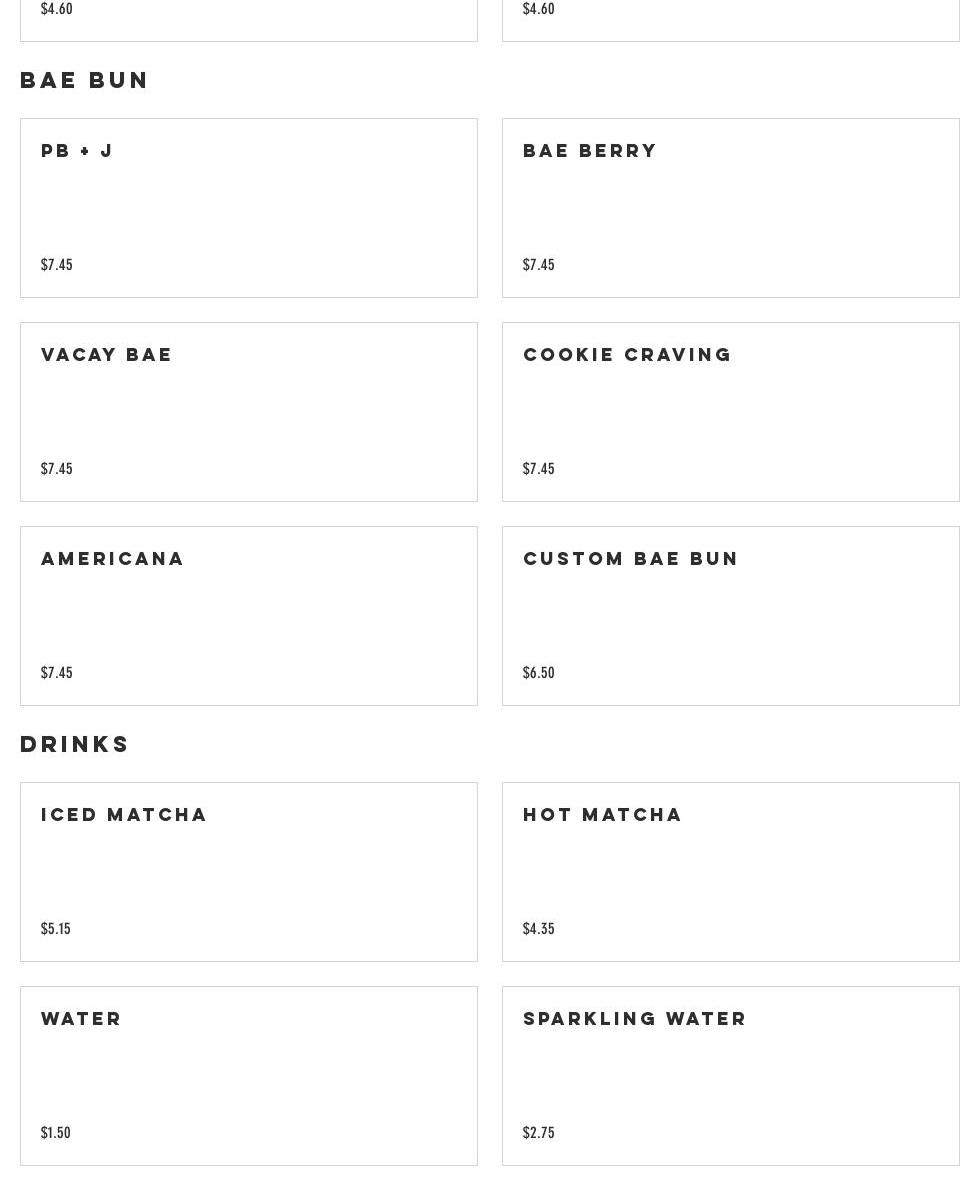Click the Bae Bun section heading

tap(85, 80)
